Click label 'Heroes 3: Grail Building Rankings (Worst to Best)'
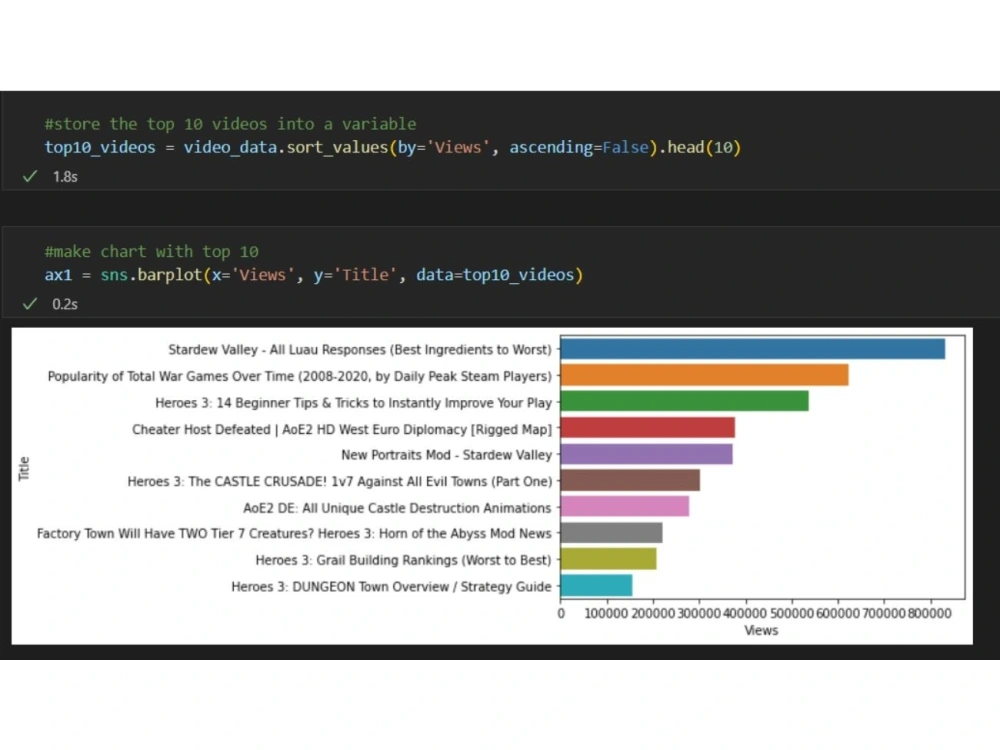 pyautogui.click(x=403, y=560)
